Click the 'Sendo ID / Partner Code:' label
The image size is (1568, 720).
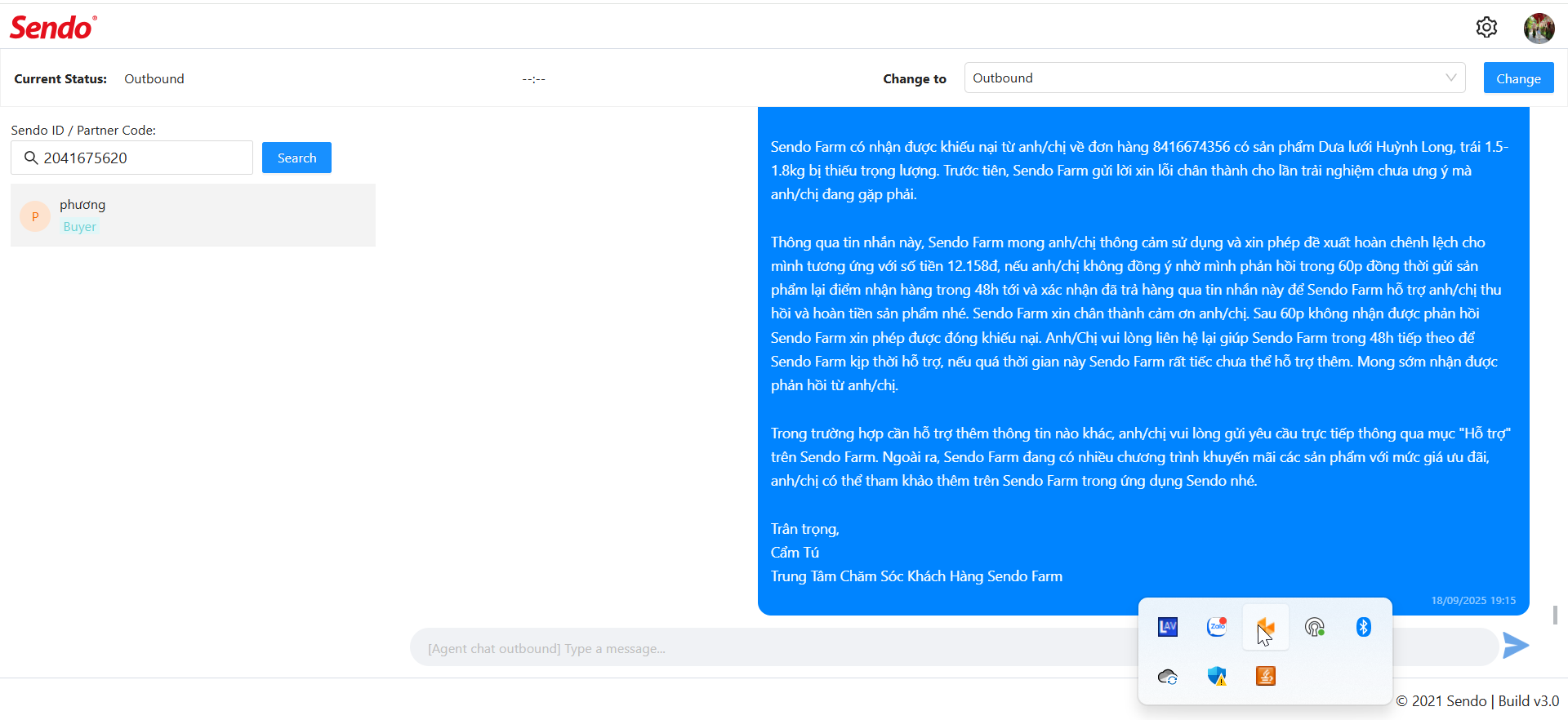click(x=83, y=130)
